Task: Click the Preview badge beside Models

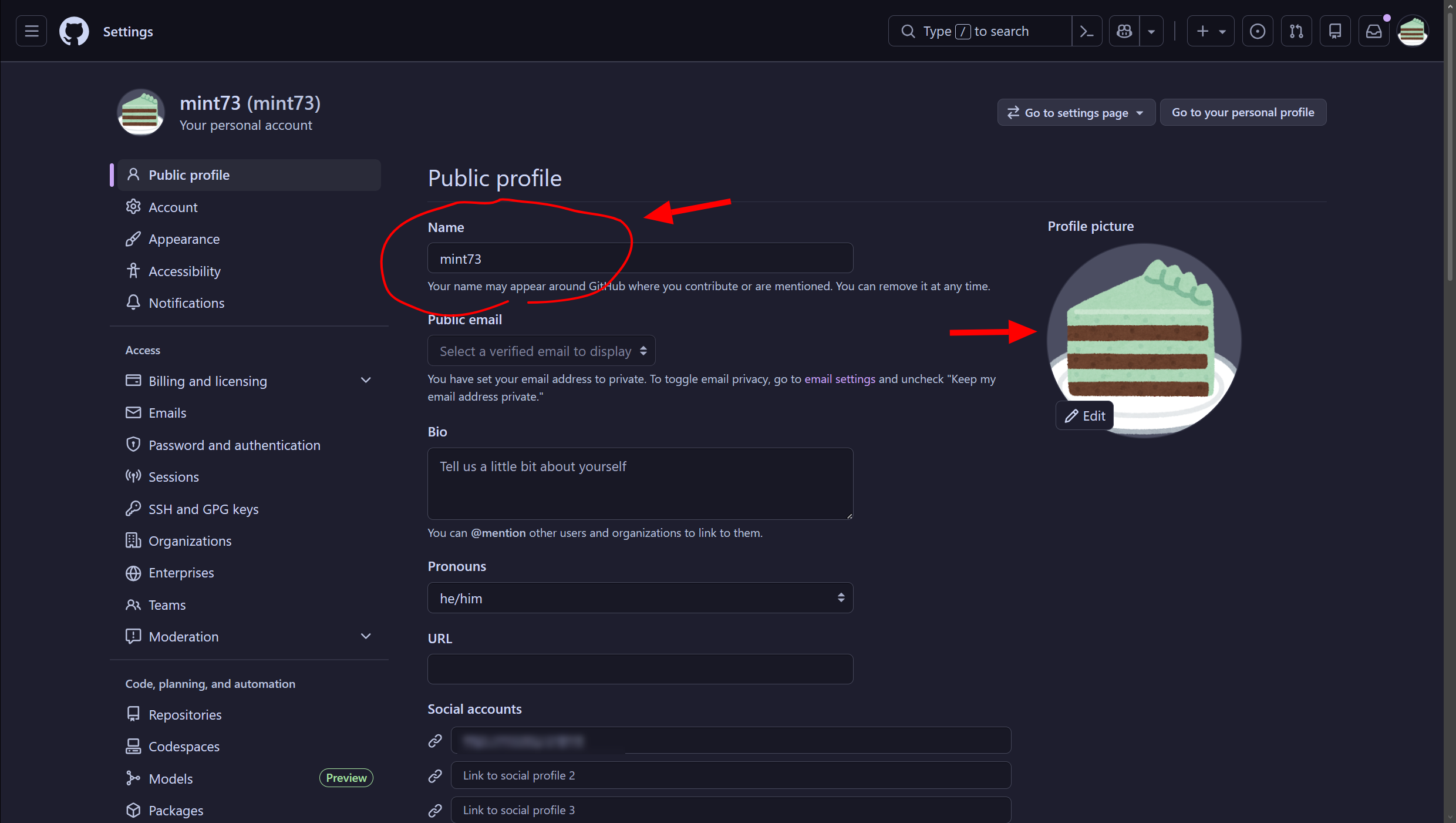Action: (x=346, y=778)
